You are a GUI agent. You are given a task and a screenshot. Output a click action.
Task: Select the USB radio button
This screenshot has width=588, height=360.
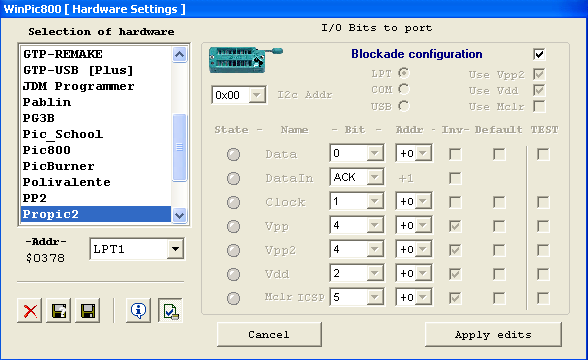(404, 106)
